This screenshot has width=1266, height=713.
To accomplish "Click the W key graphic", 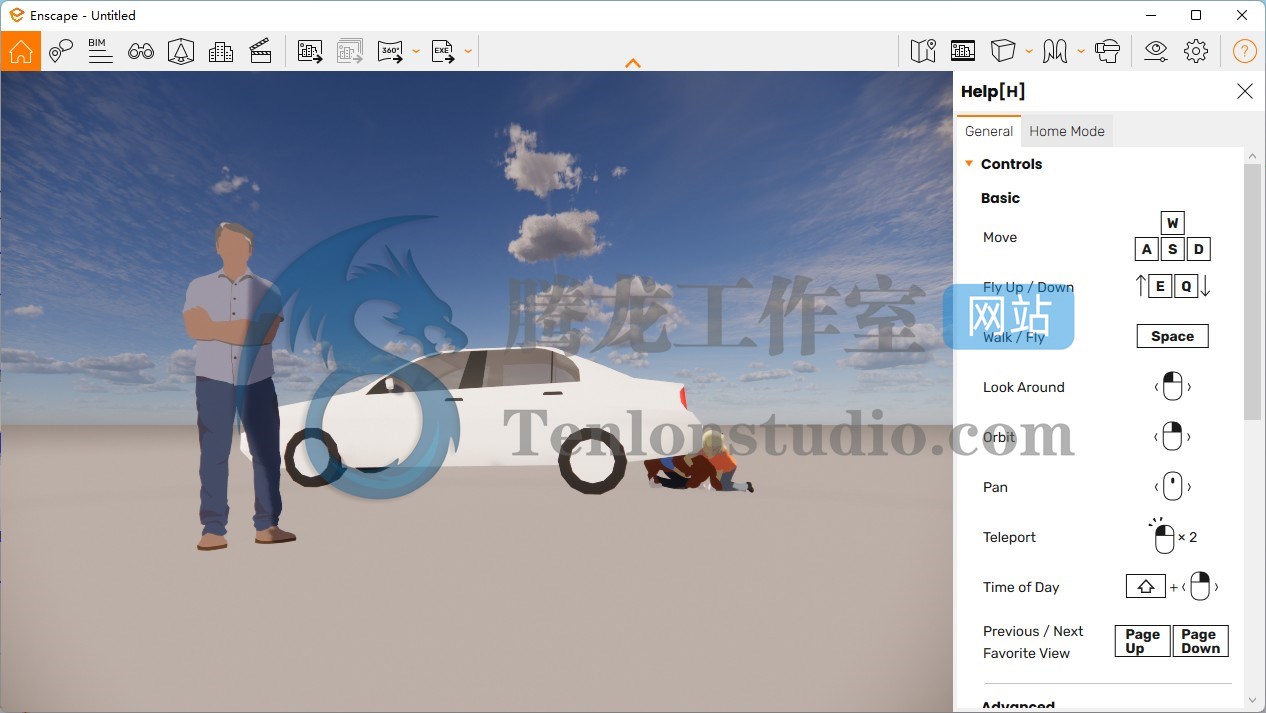I will [1173, 223].
